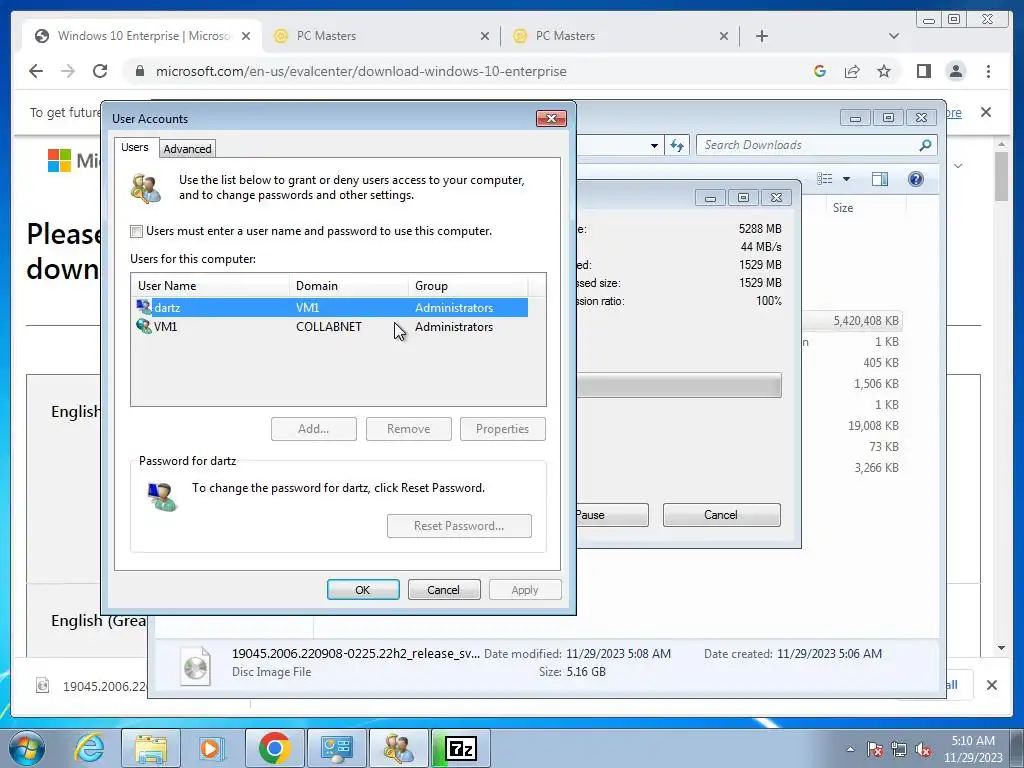This screenshot has height=768, width=1024.
Task: Select the VM1 COLLABNET user row
Action: (330, 327)
